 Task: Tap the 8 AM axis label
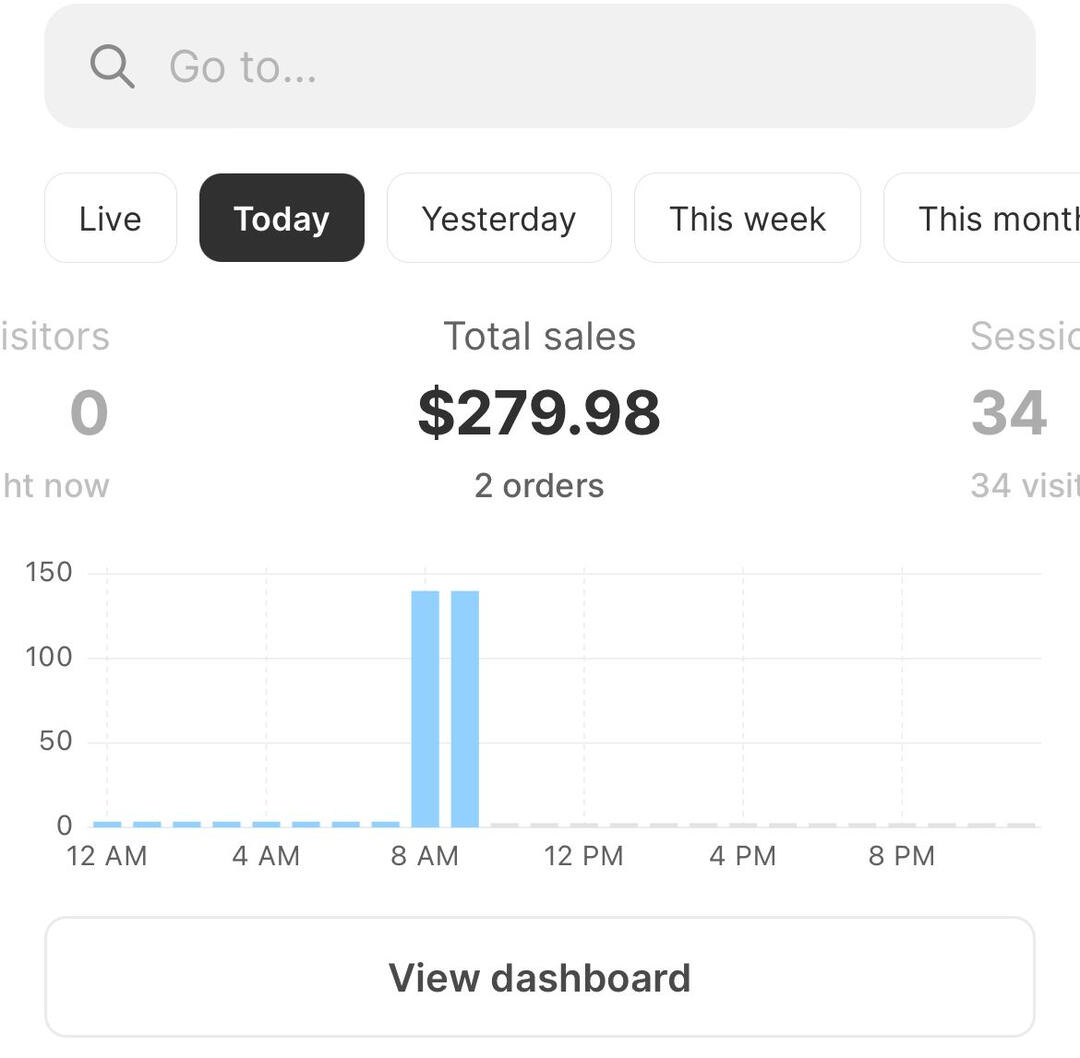(425, 856)
